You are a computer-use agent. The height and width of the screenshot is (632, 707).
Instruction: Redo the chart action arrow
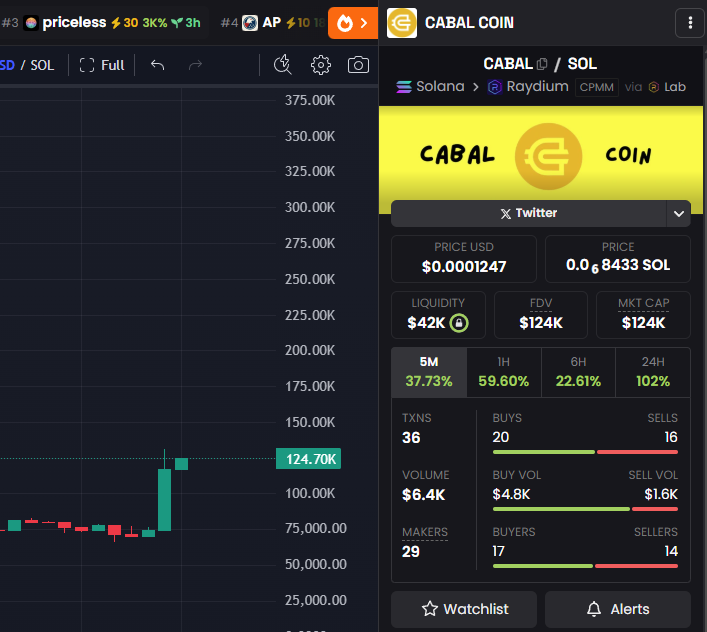coord(195,65)
